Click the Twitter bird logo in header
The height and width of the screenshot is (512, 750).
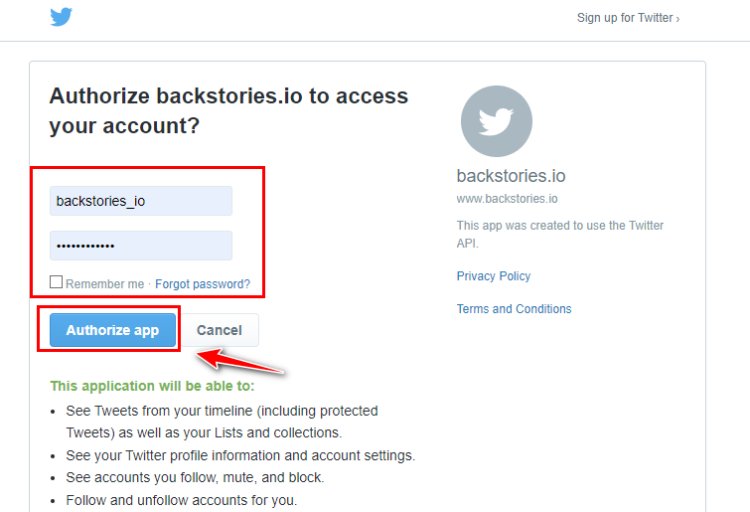point(61,17)
